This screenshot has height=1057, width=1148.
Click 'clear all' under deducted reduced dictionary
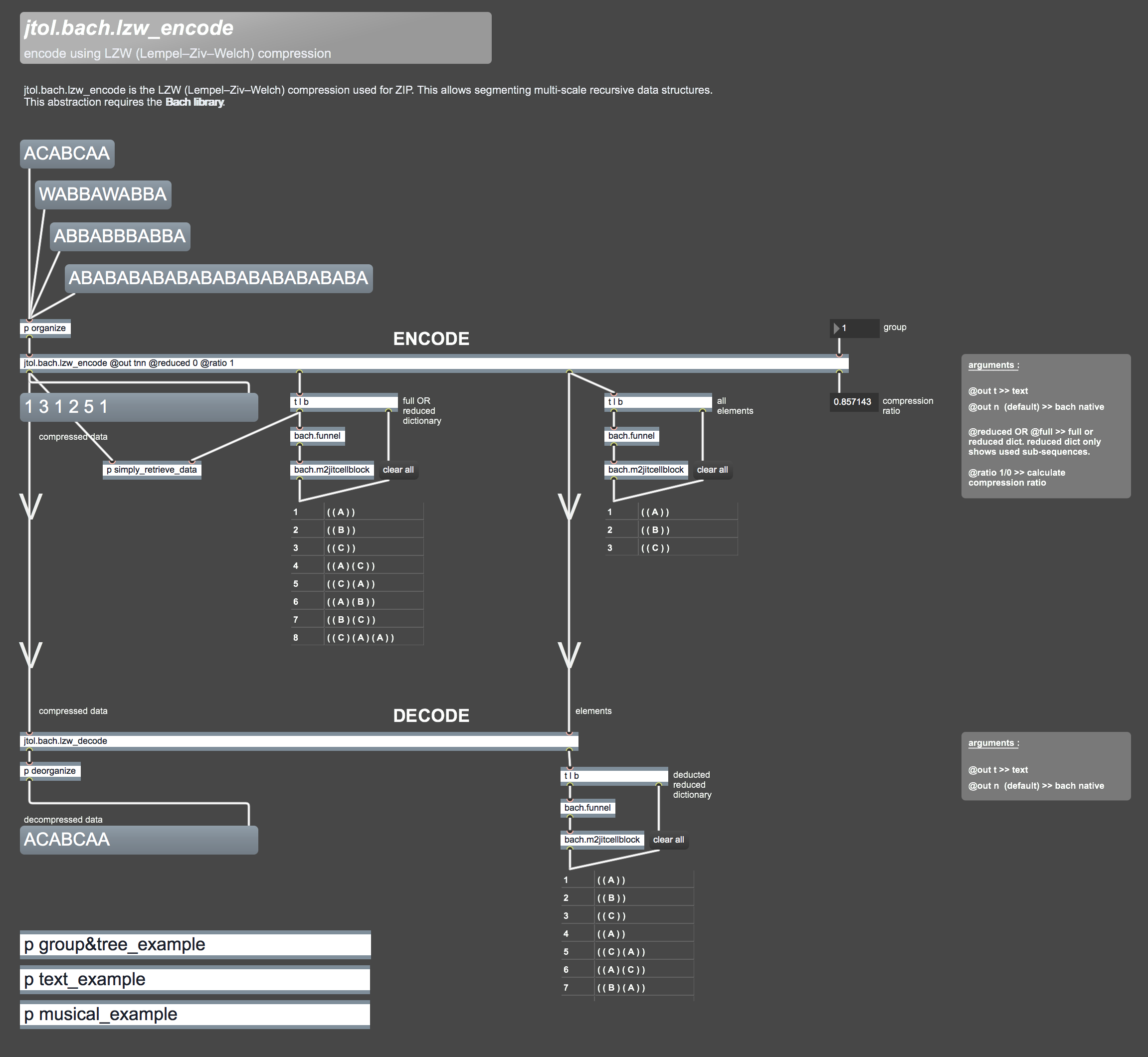pos(668,840)
